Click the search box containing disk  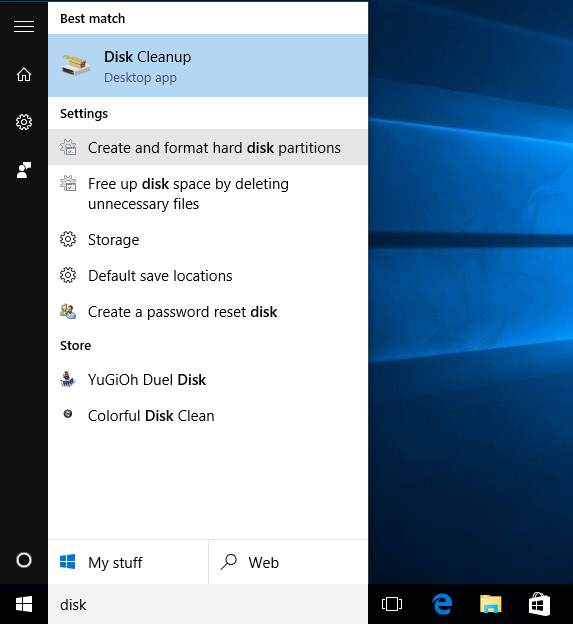click(208, 604)
